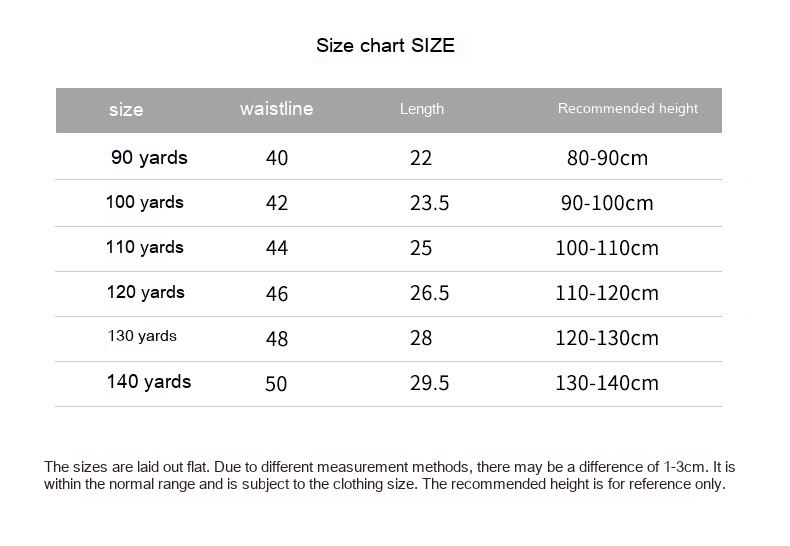
Task: Select the "waistline" column header
Action: [276, 109]
